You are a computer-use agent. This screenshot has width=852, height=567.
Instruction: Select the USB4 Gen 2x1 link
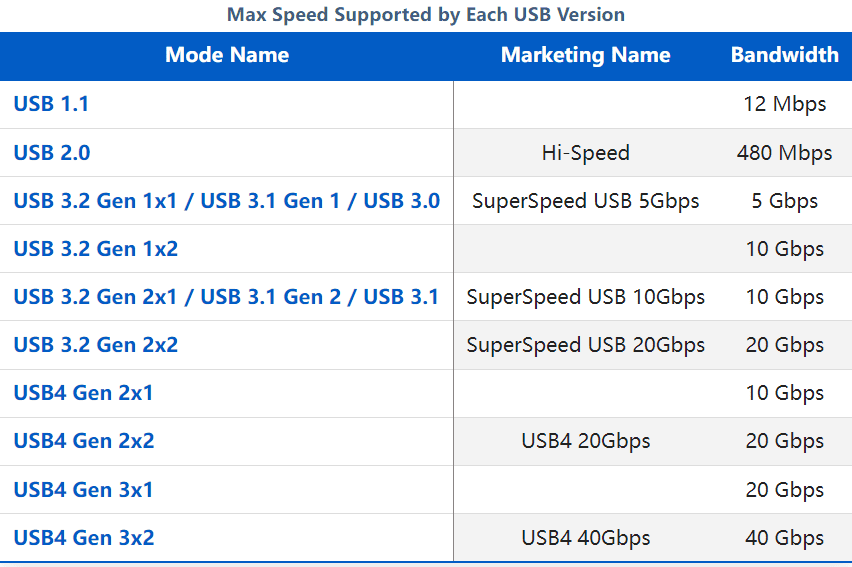tap(83, 392)
